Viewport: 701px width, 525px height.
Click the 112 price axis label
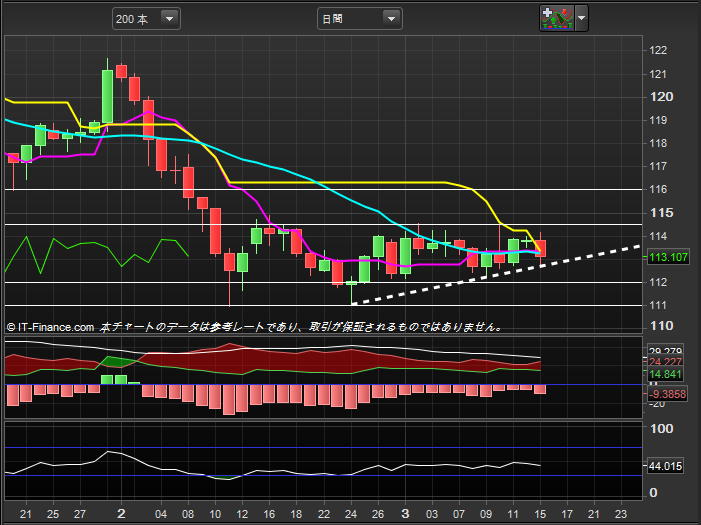tap(658, 282)
